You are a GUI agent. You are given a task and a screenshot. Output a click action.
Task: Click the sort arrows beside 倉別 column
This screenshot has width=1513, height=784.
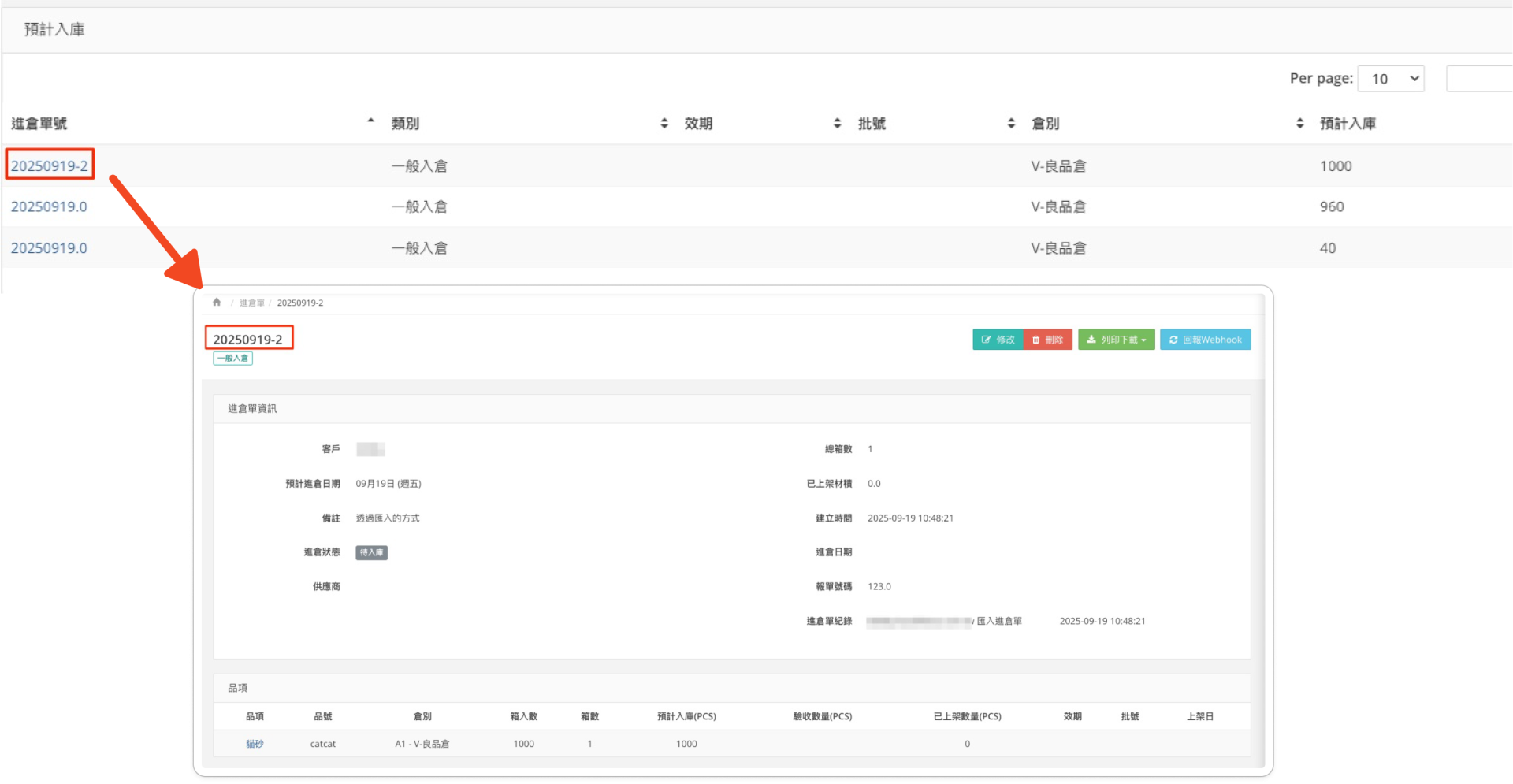click(1299, 124)
